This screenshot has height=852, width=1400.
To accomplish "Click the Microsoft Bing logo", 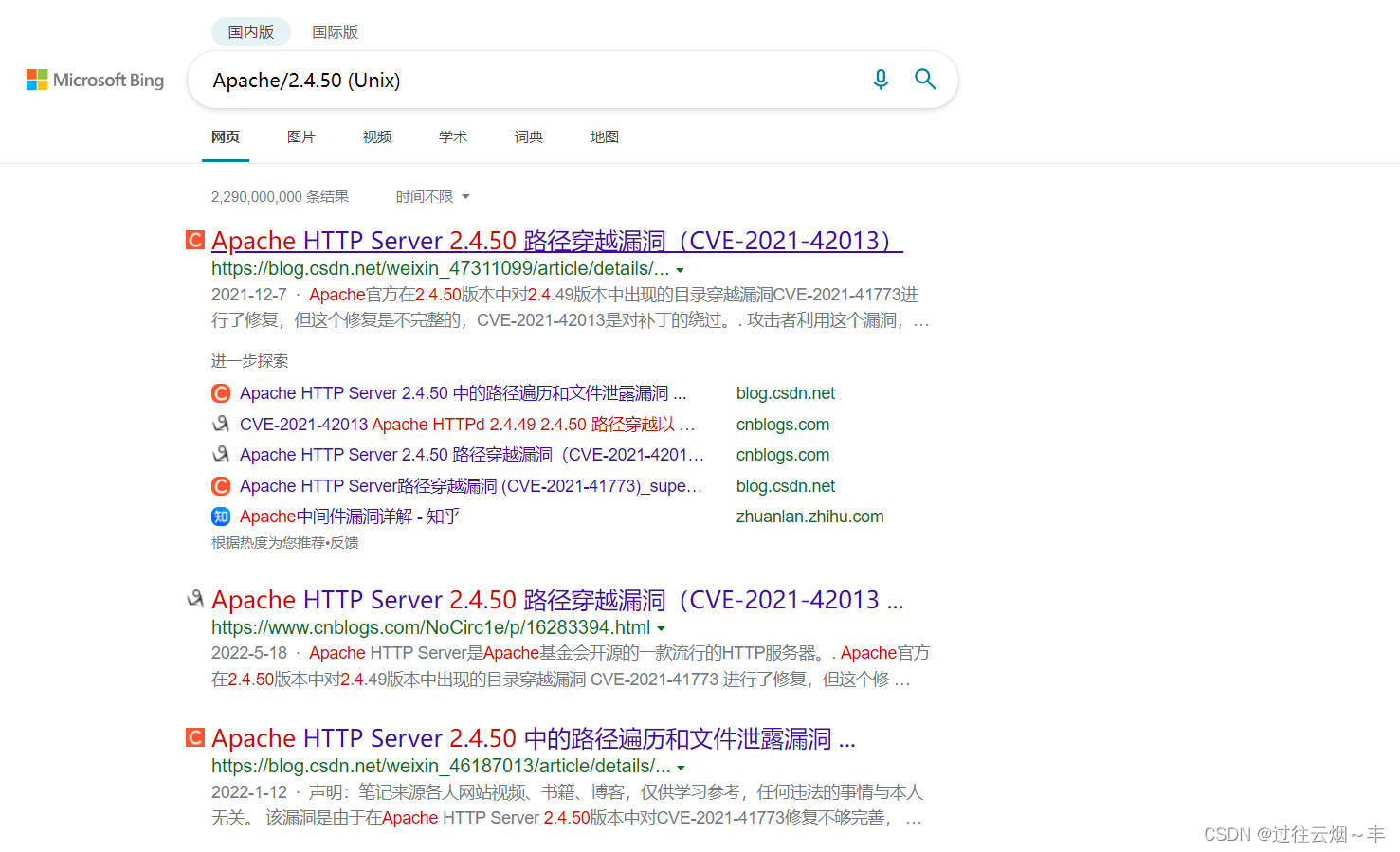I will pyautogui.click(x=95, y=81).
